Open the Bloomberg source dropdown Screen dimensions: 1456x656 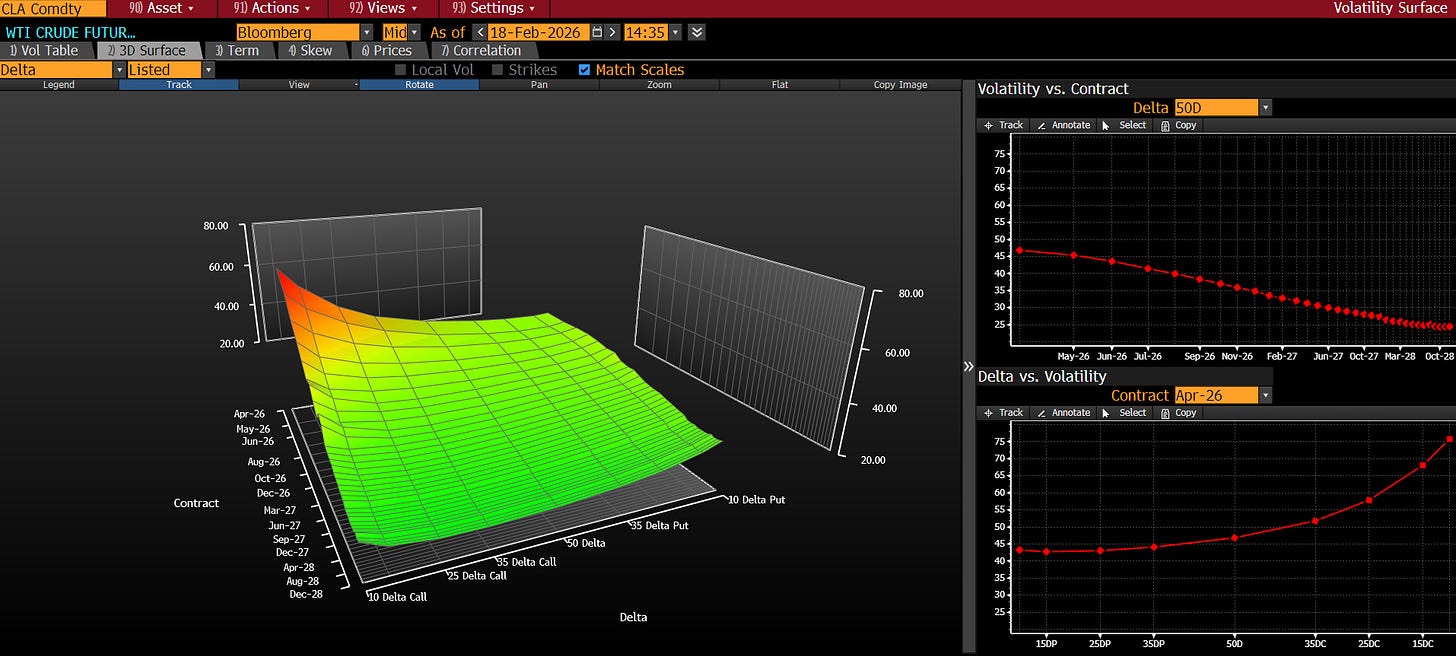tap(366, 32)
